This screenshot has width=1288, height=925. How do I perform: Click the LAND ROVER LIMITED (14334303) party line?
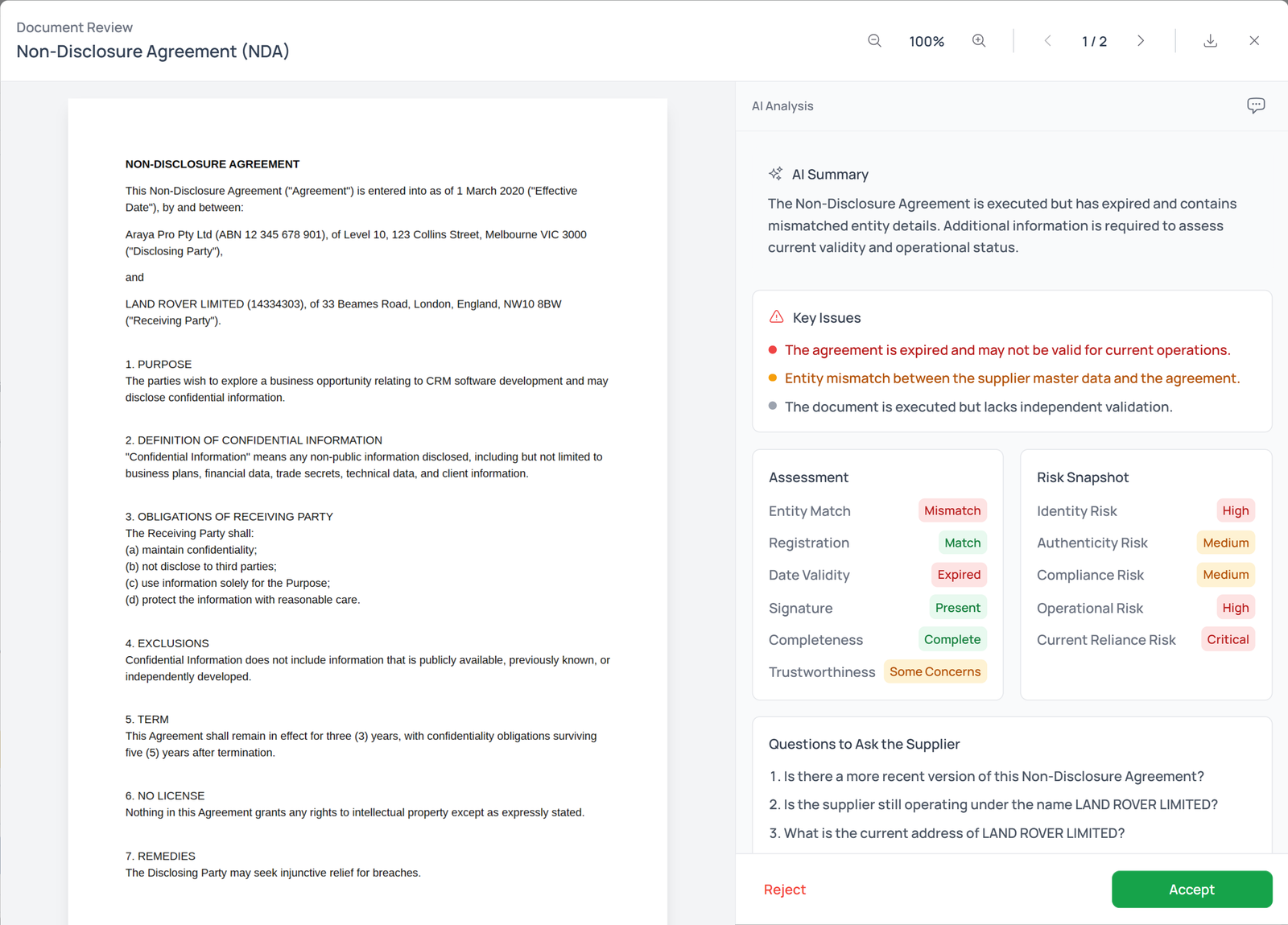click(x=343, y=312)
